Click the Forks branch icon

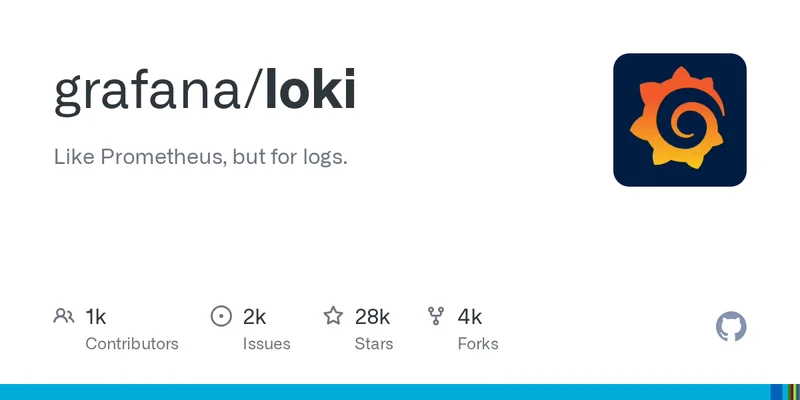[x=436, y=317]
